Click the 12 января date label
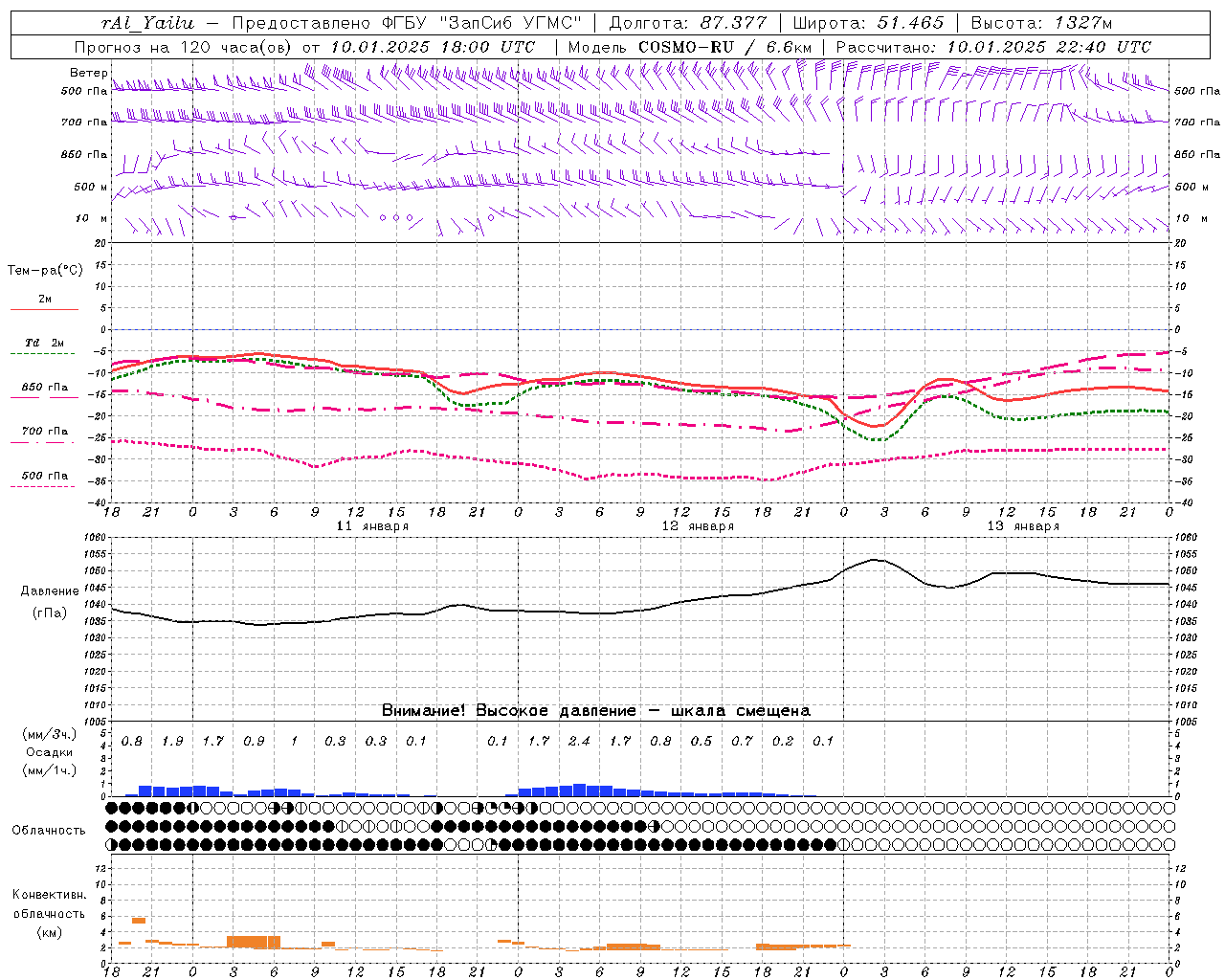This screenshot has height=980, width=1225. (698, 526)
